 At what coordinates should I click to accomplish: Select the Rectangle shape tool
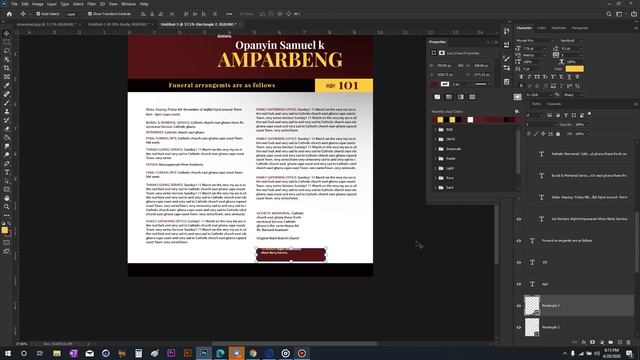click(x=7, y=189)
